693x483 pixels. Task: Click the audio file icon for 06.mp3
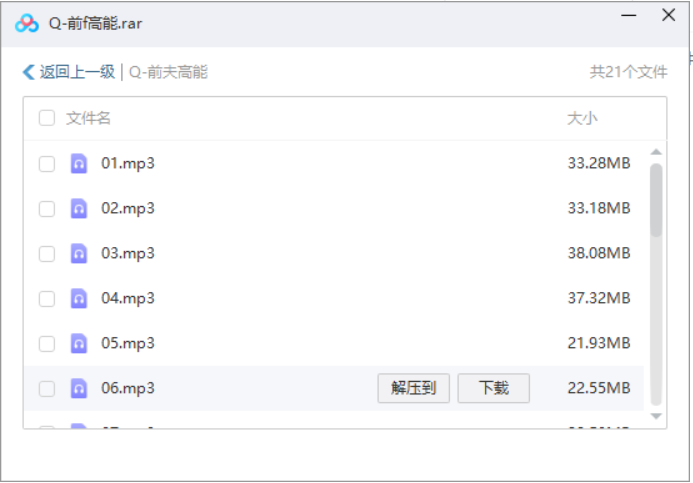79,389
